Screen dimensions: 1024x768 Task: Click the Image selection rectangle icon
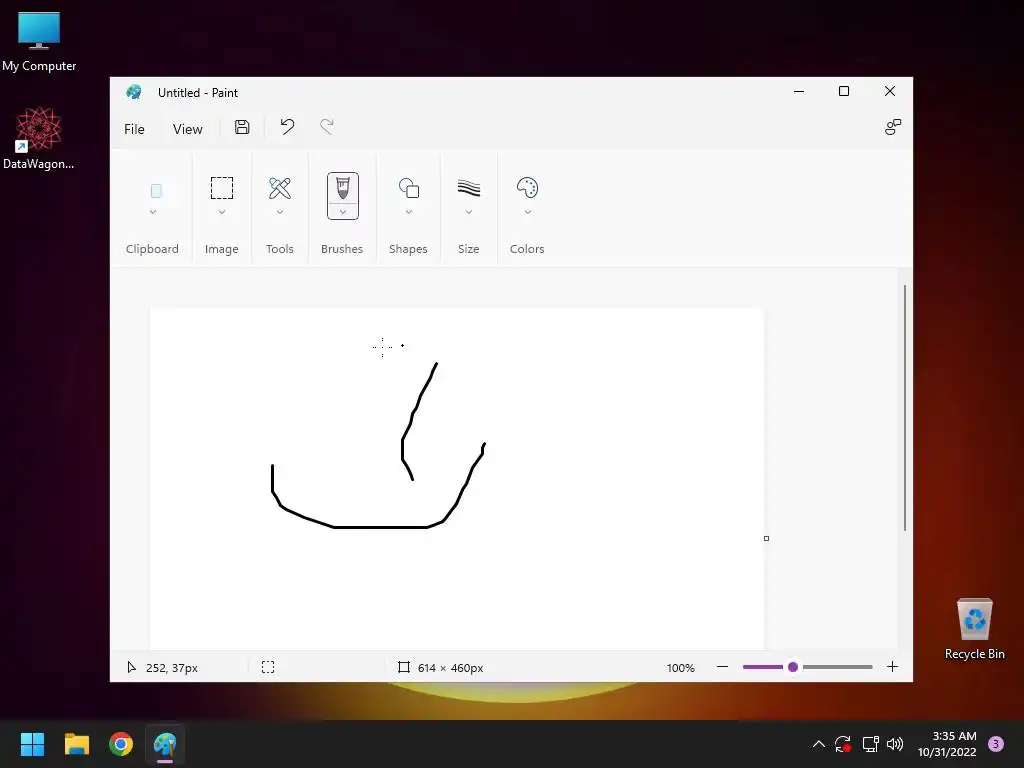[222, 188]
